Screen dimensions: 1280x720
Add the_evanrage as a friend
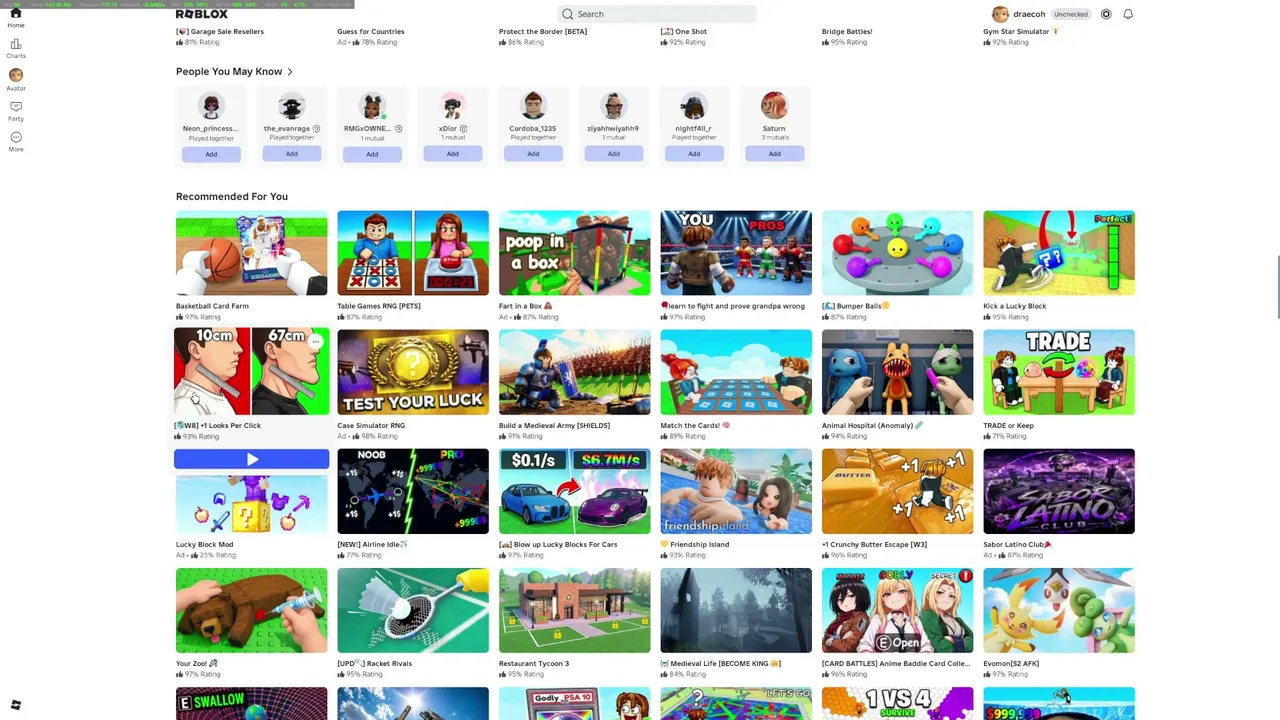(x=291, y=154)
